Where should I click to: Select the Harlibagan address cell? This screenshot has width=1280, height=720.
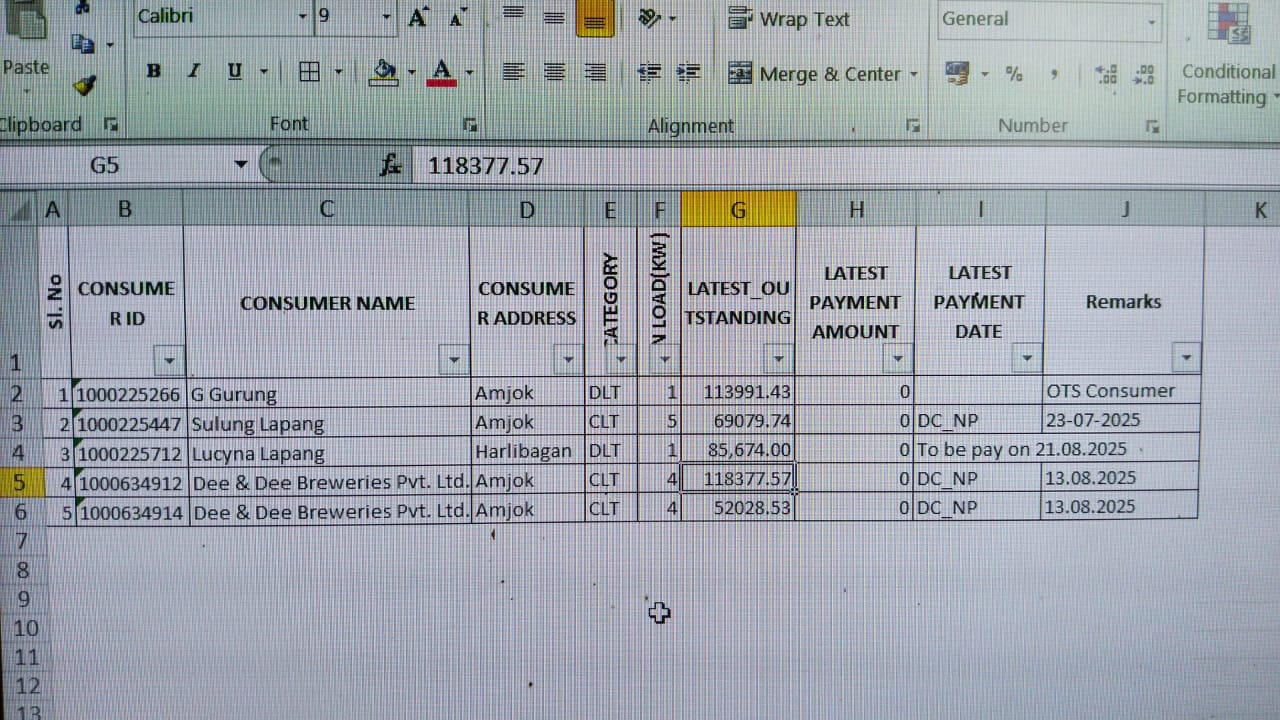pos(527,451)
